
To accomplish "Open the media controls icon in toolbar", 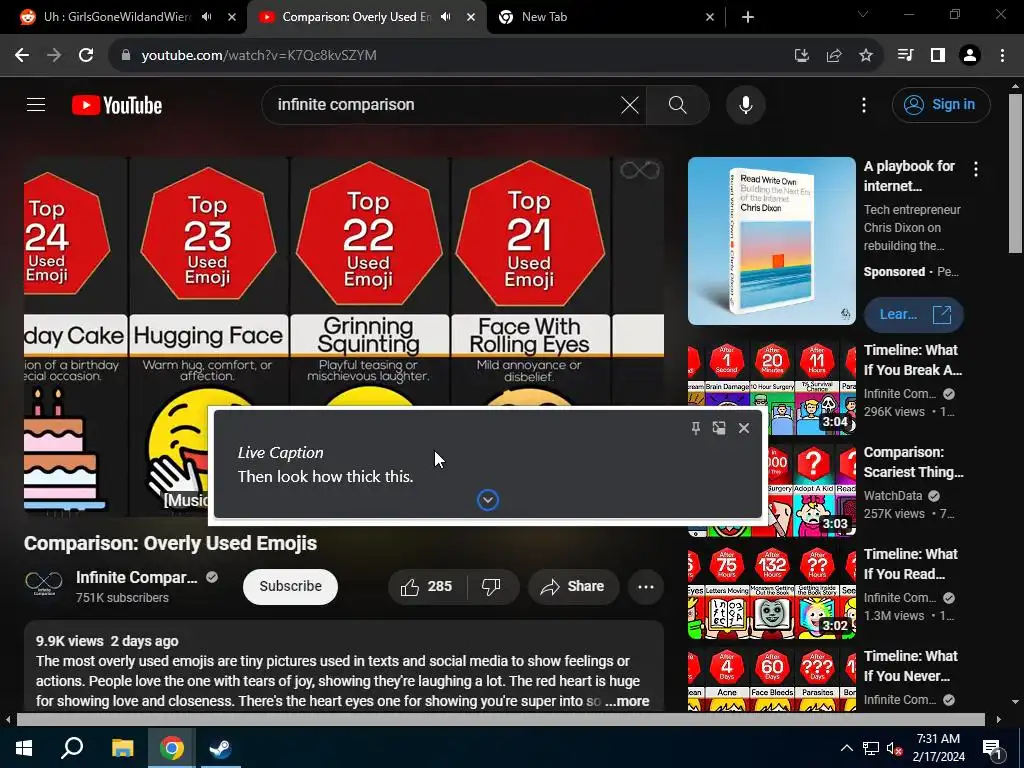I will pos(905,56).
